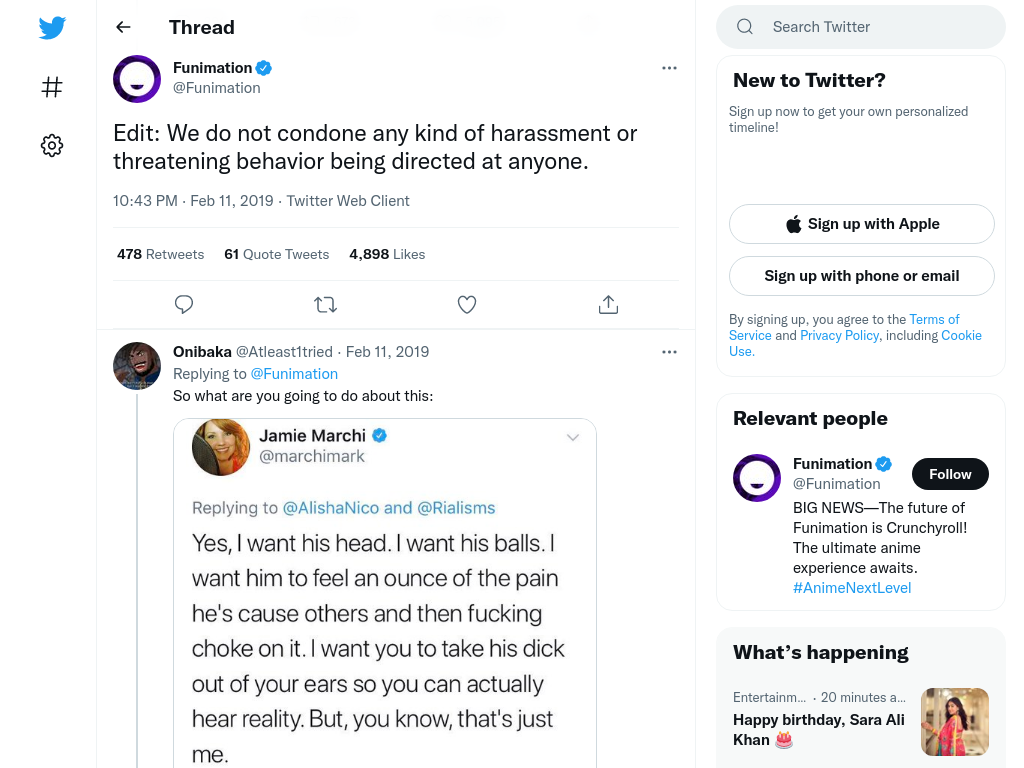Open the Explore hashtag icon
This screenshot has width=1024, height=768.
pos(52,87)
